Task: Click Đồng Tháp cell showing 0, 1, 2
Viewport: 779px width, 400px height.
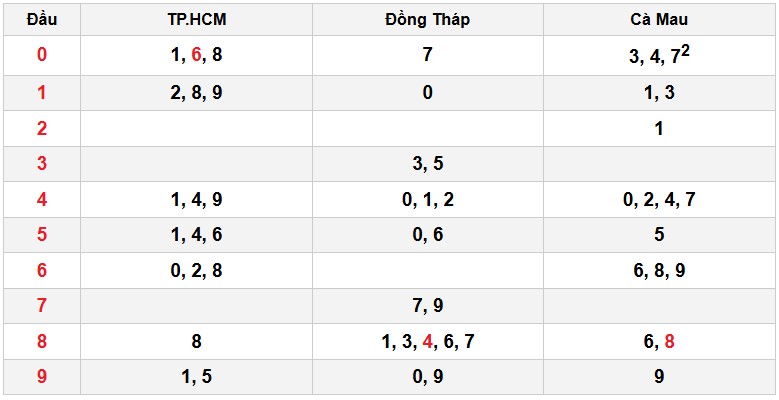Action: [x=427, y=200]
